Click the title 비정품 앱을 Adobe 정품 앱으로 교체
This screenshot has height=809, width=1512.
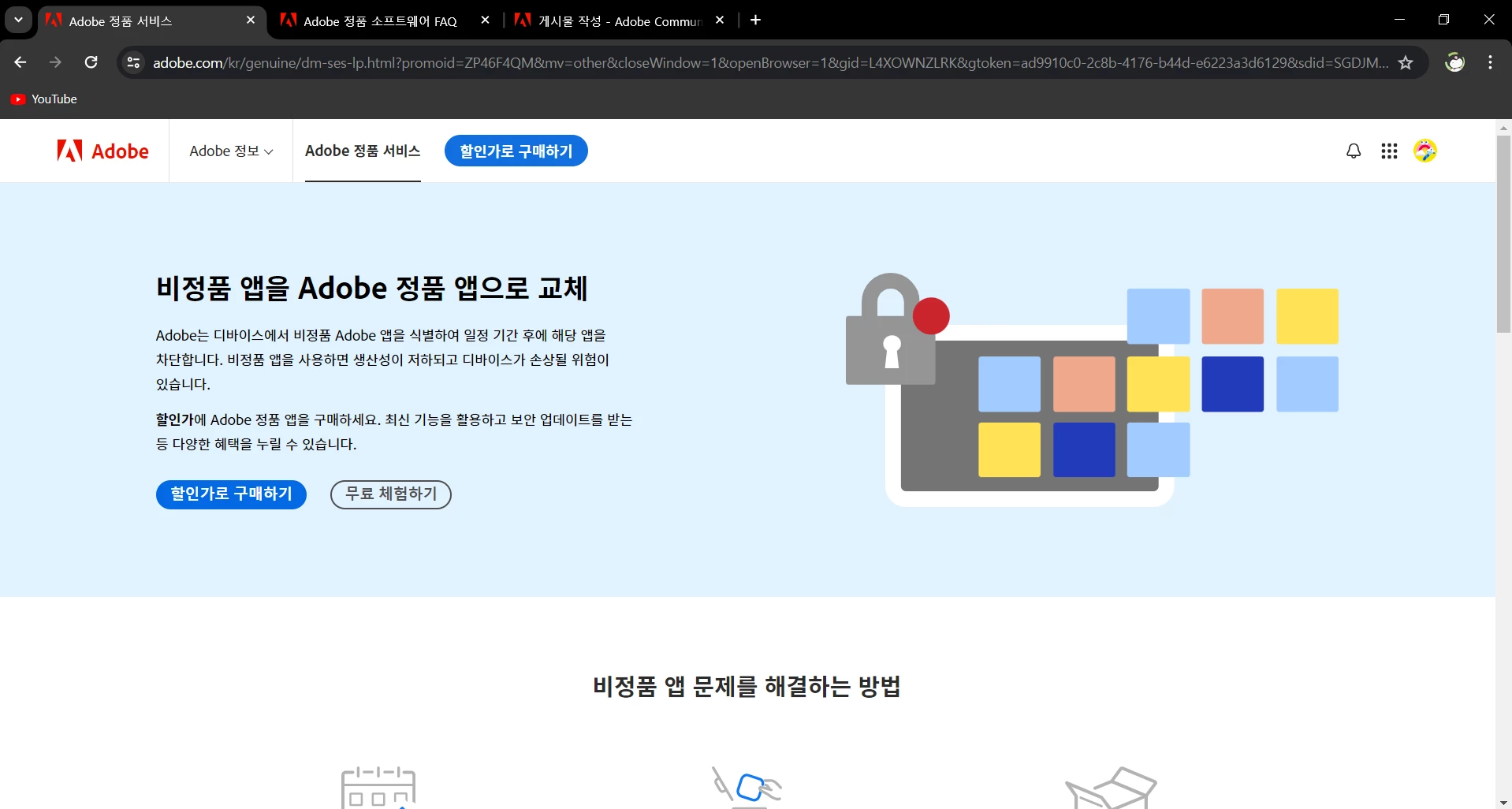(x=372, y=289)
